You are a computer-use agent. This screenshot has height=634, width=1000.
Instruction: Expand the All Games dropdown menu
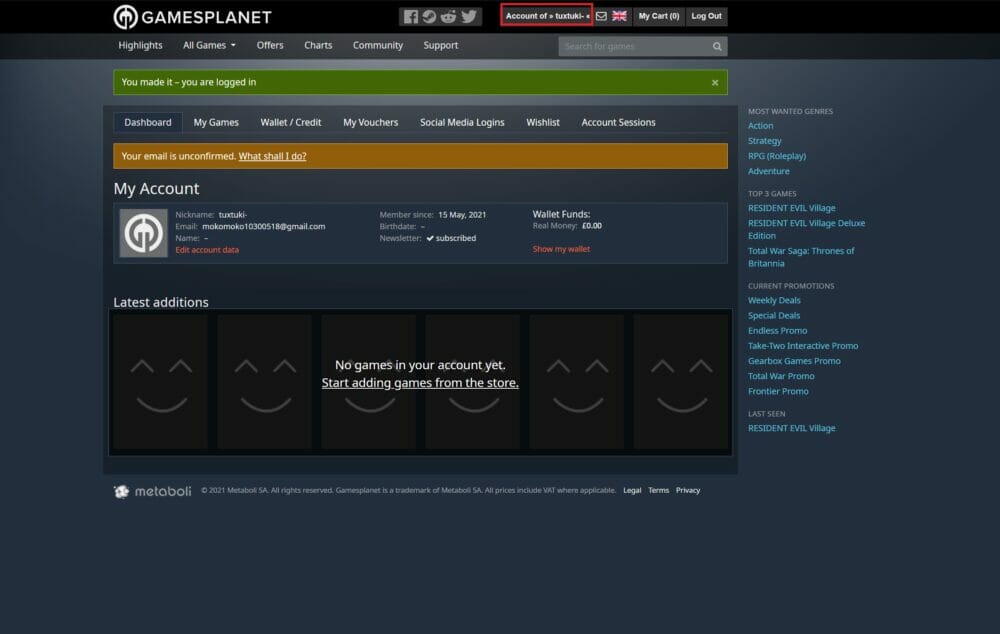point(209,45)
